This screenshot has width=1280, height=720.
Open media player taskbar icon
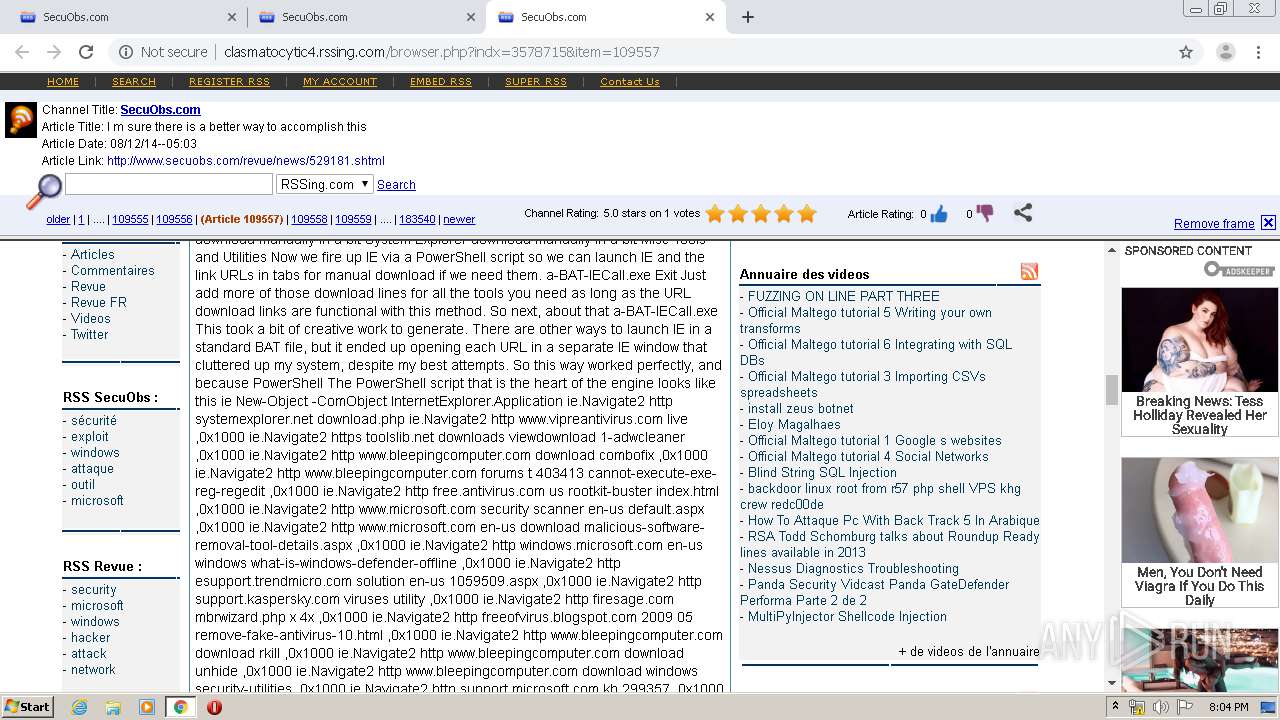(x=147, y=707)
